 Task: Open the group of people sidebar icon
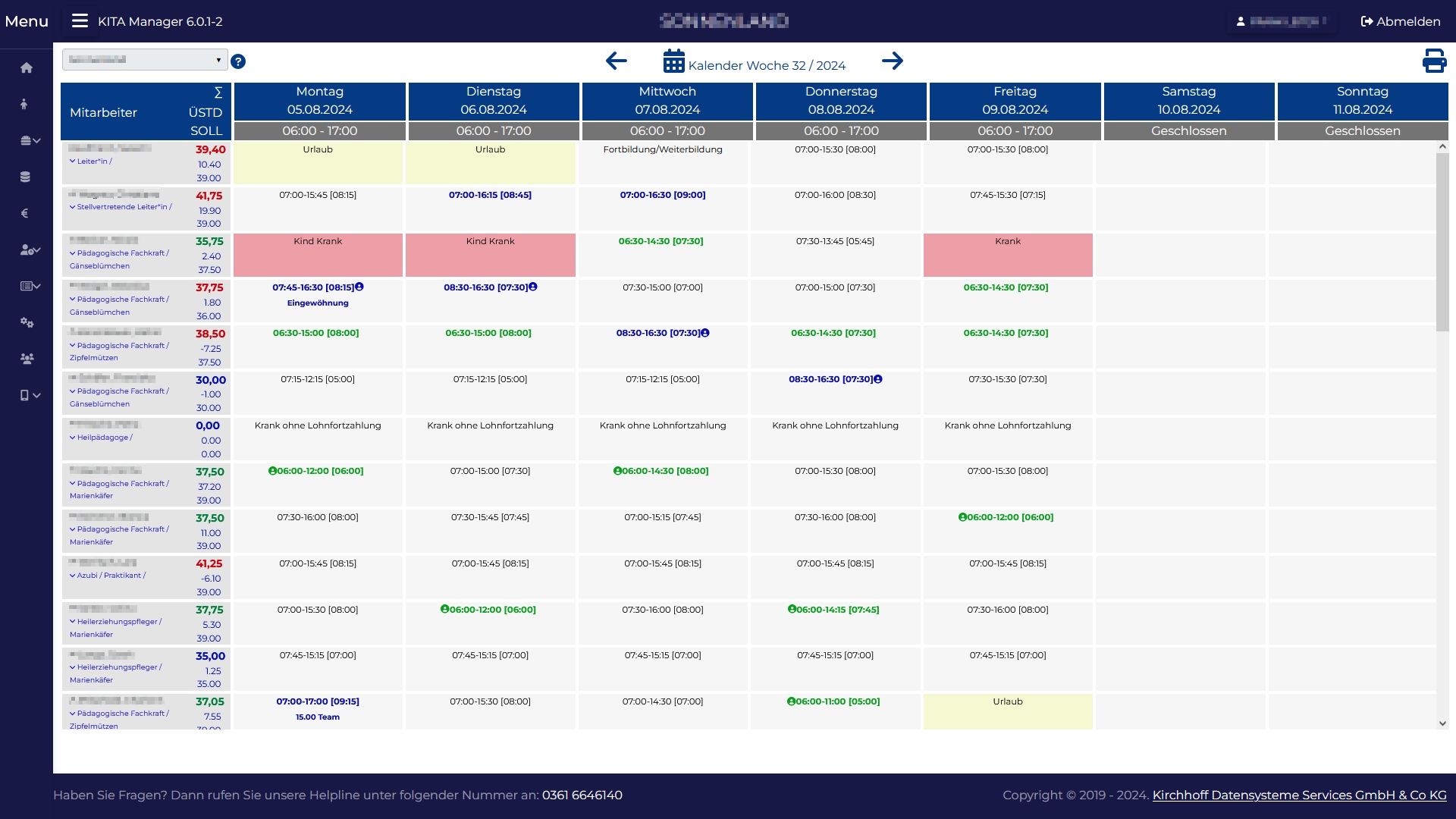(27, 359)
